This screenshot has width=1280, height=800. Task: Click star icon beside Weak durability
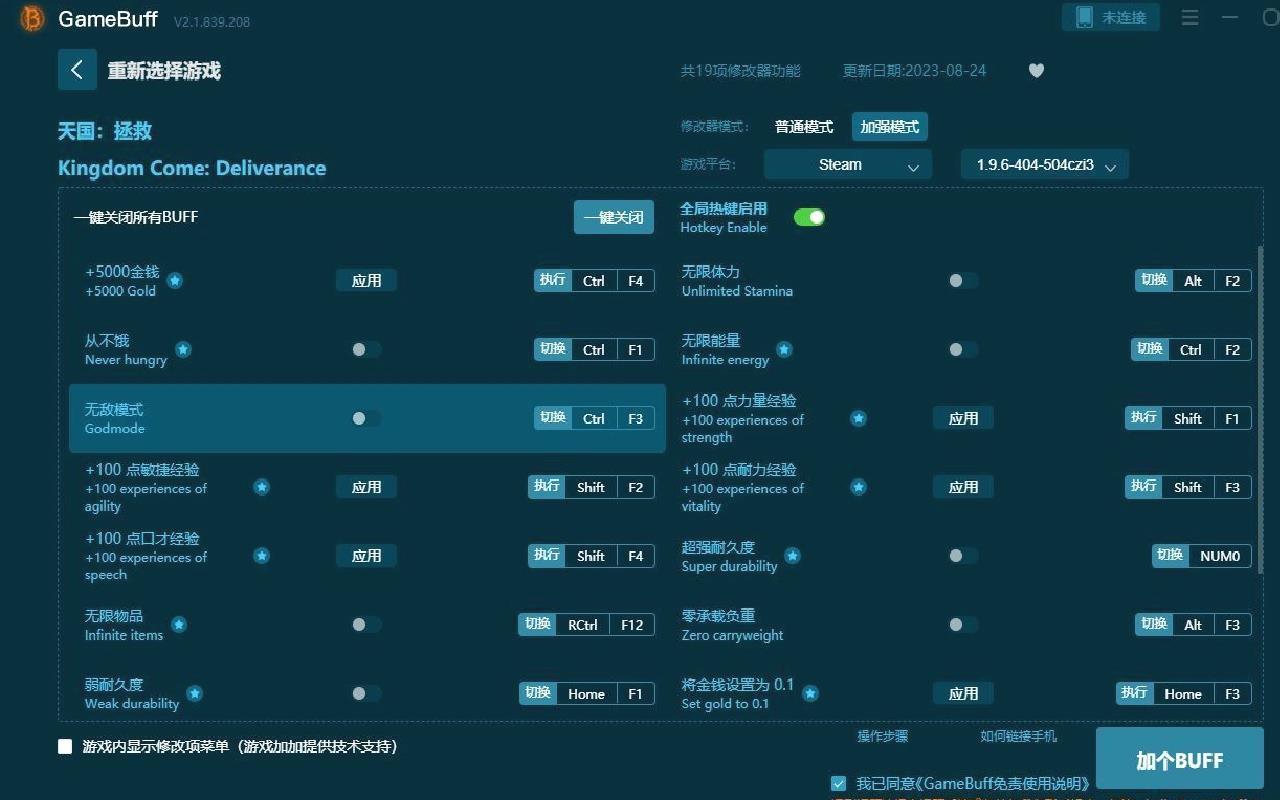click(195, 693)
